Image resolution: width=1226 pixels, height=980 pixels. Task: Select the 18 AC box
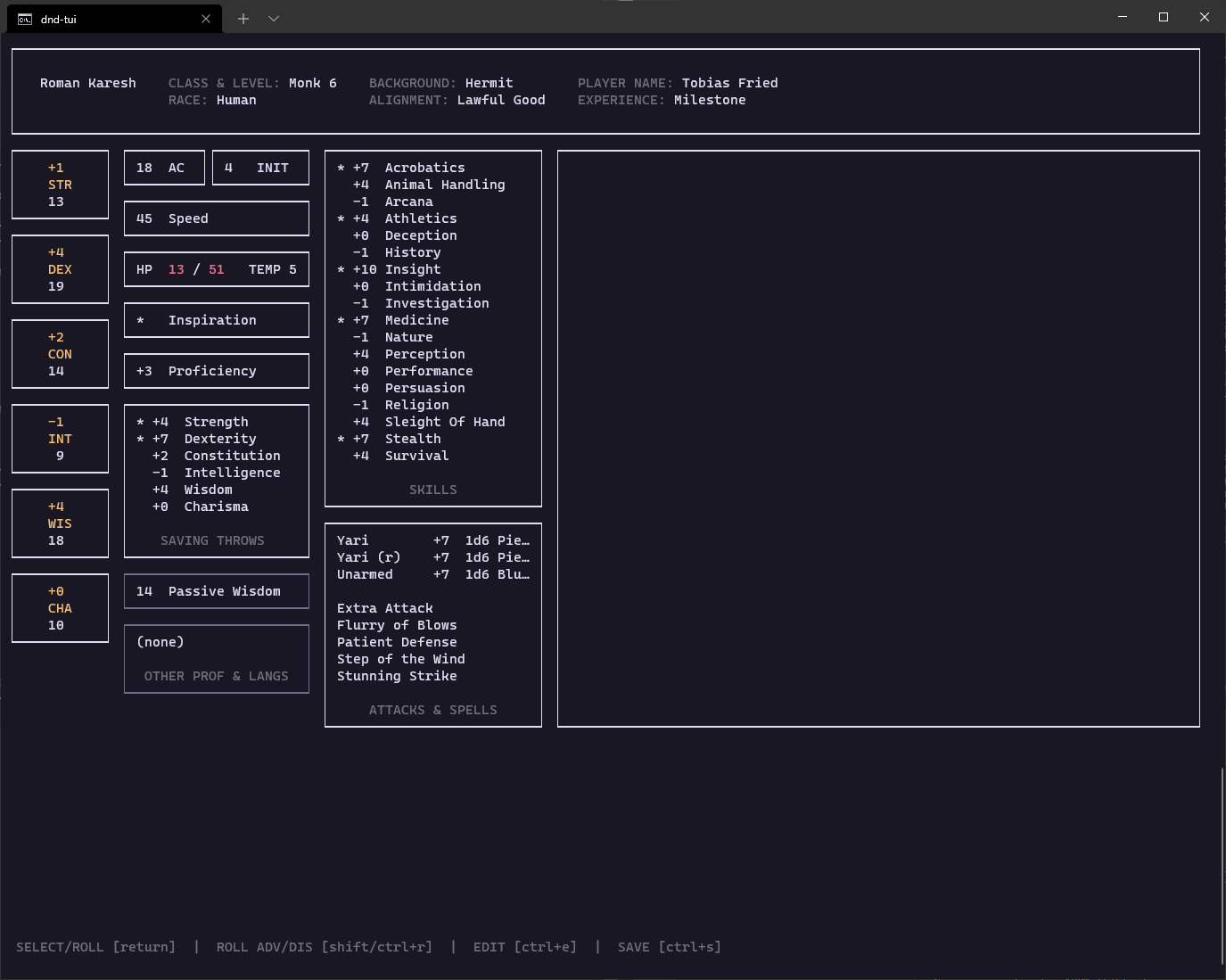point(164,168)
